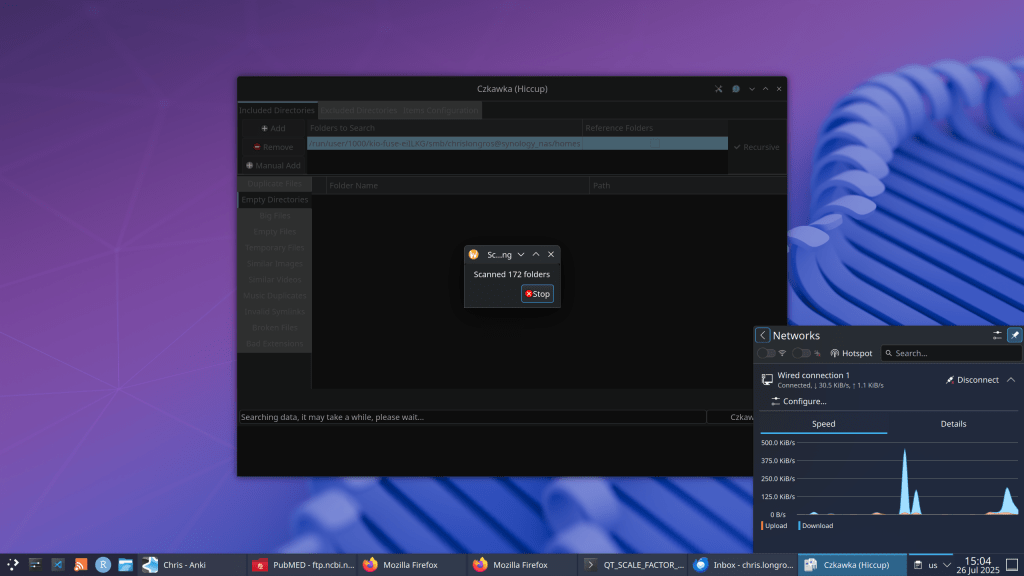Create a Hotspot
Image resolution: width=1024 pixels, height=576 pixels.
click(x=851, y=353)
